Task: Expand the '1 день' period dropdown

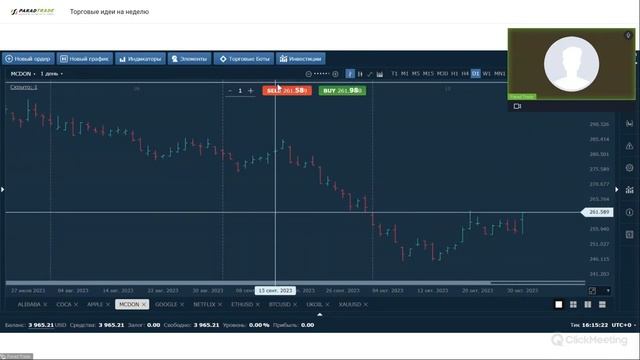Action: (x=51, y=74)
